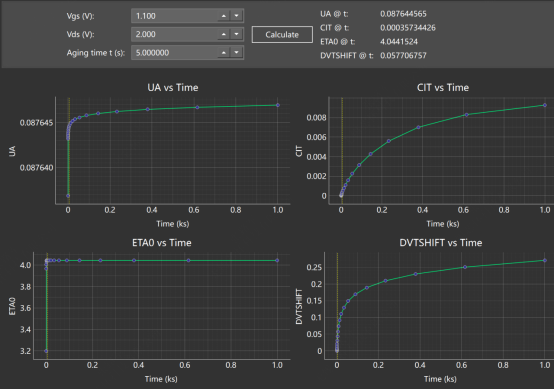Screen dimensions: 554x389
Task: Decrease Vgs value with down arrow
Action: point(236,16)
